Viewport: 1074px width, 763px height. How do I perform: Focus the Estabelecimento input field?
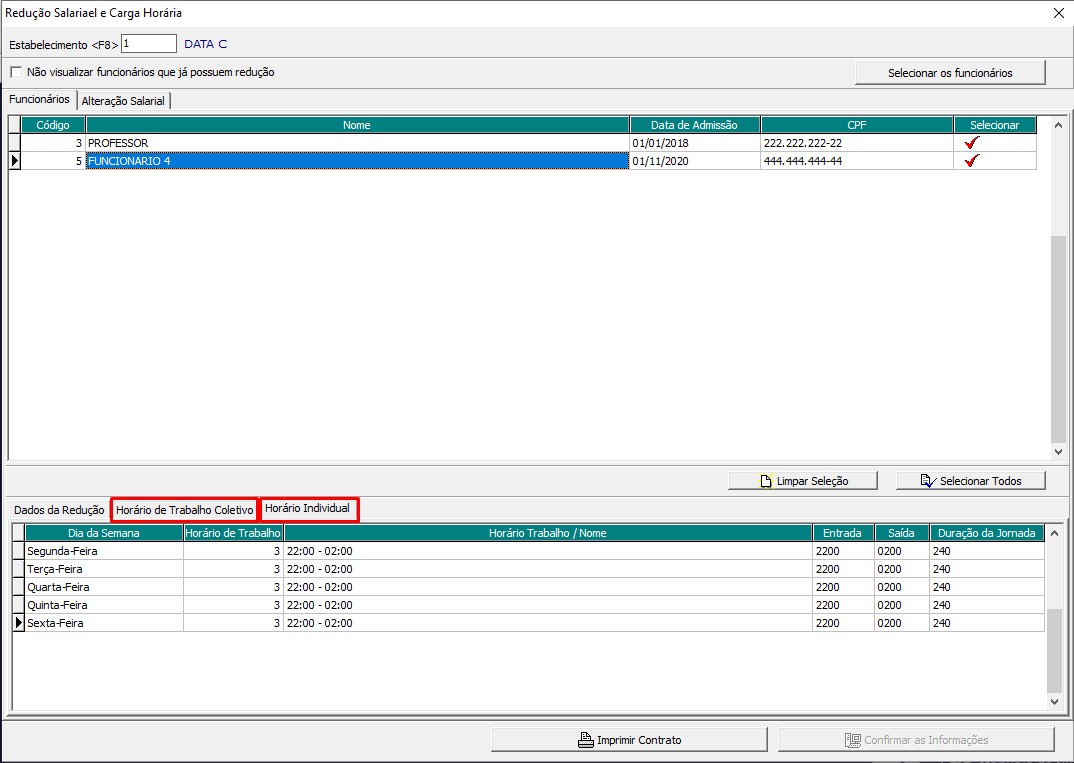coord(149,44)
